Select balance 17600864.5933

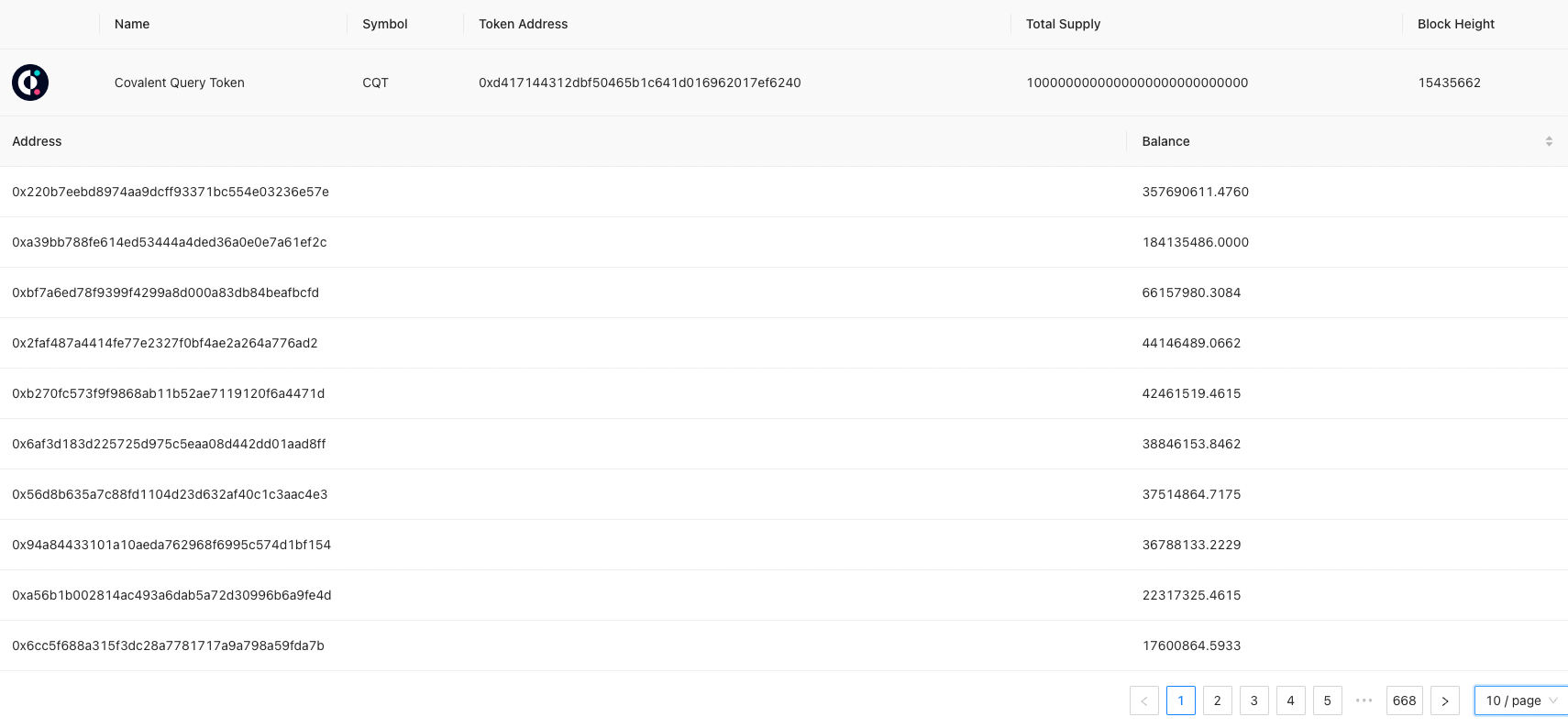(1192, 645)
